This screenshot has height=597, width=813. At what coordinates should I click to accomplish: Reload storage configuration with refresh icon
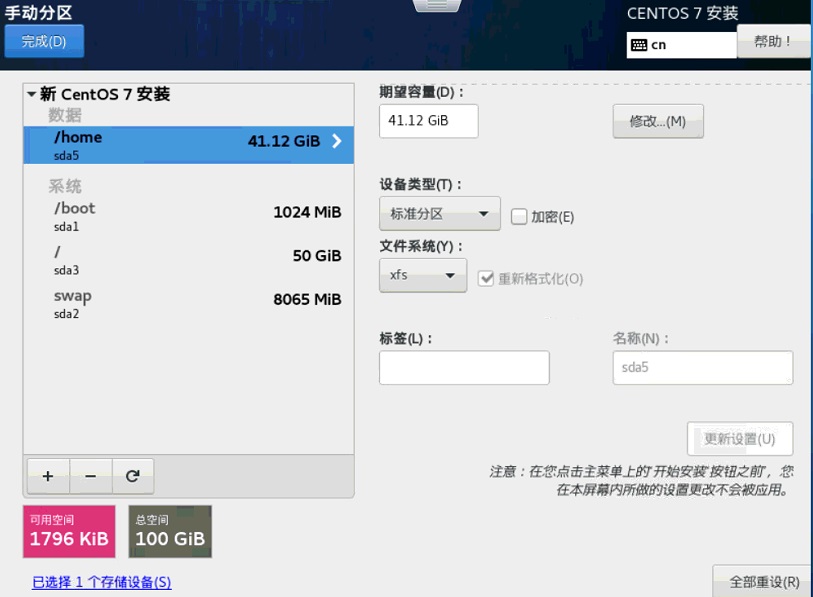tap(133, 476)
